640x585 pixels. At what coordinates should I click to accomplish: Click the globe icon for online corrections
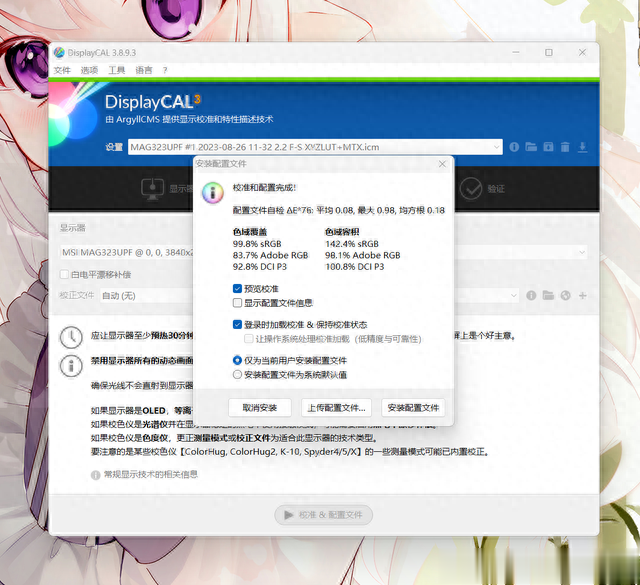[x=565, y=295]
